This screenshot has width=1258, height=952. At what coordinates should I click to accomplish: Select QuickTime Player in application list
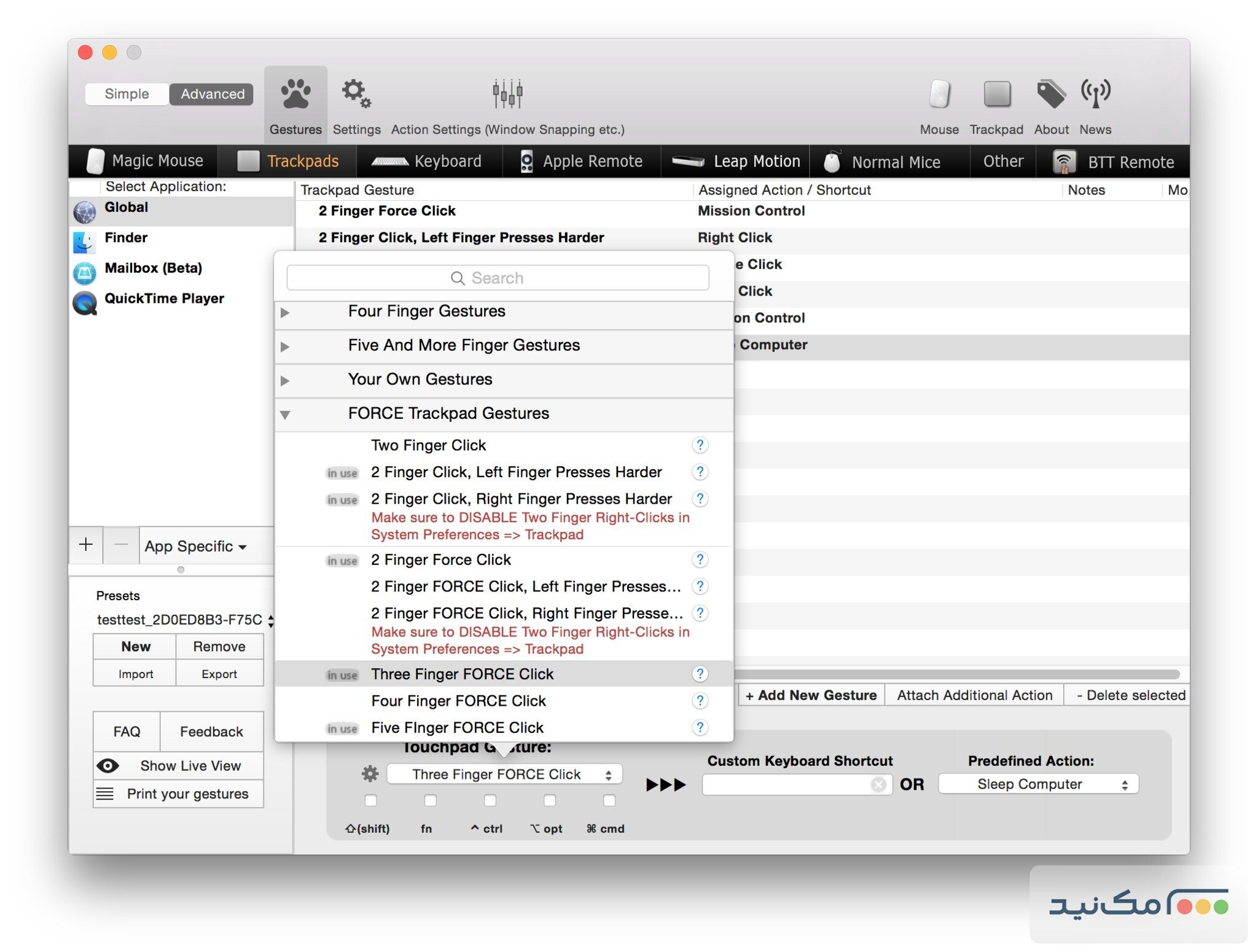point(164,298)
